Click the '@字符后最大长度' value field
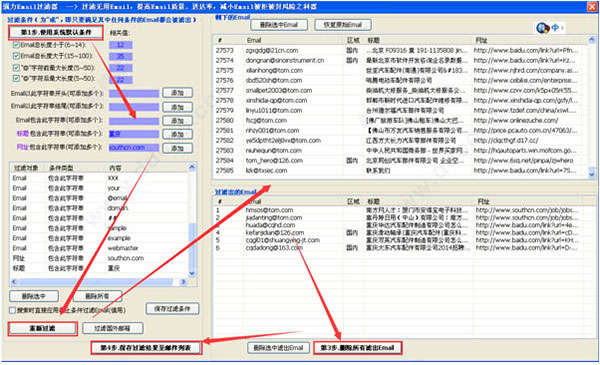Viewport: 600px width, 365px height. point(121,80)
